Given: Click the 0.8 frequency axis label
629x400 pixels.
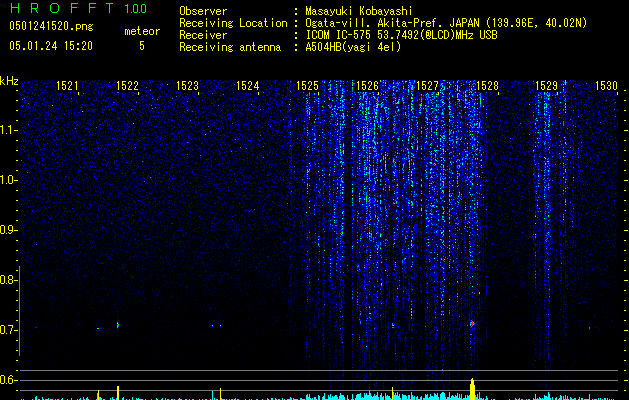Looking at the screenshot, I should click(x=8, y=280).
